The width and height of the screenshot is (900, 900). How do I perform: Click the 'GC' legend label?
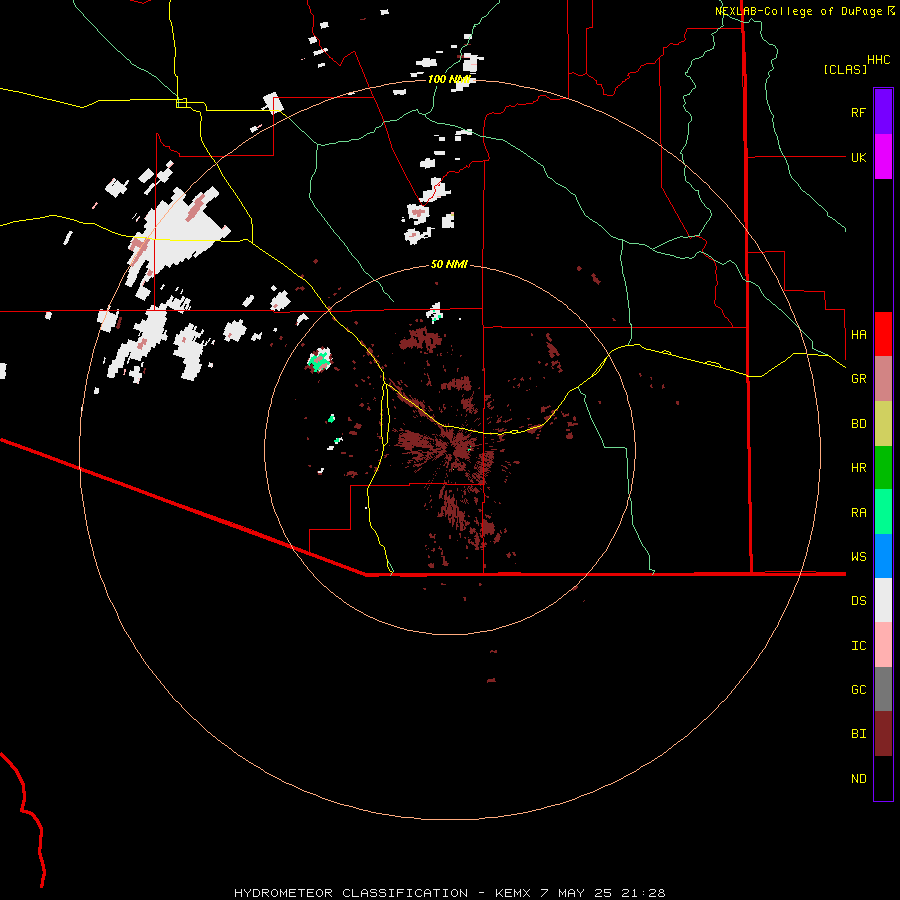pyautogui.click(x=858, y=690)
